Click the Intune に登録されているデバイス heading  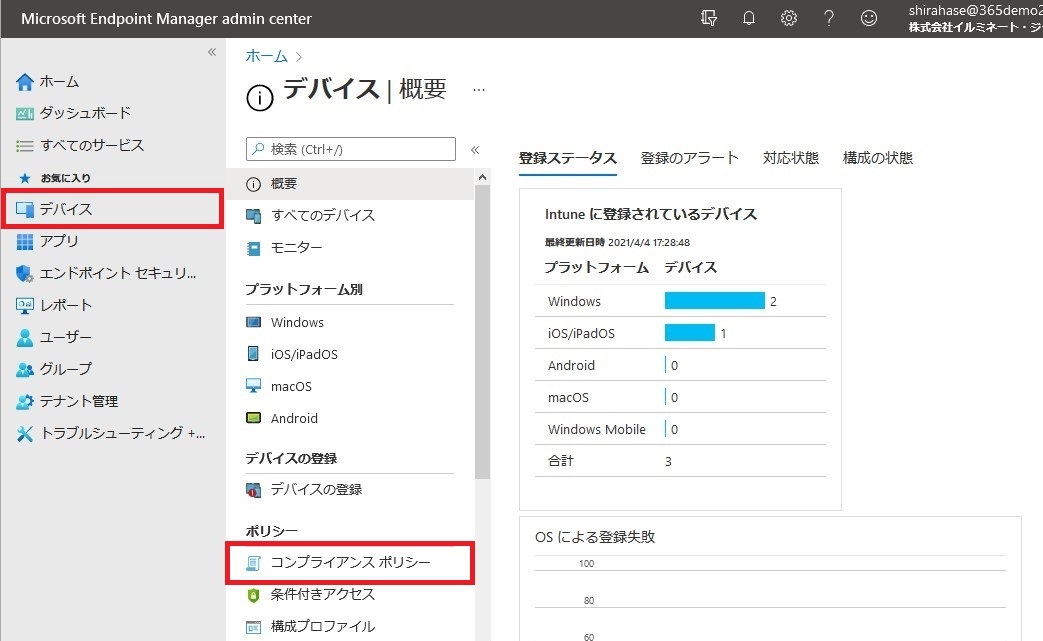point(651,215)
